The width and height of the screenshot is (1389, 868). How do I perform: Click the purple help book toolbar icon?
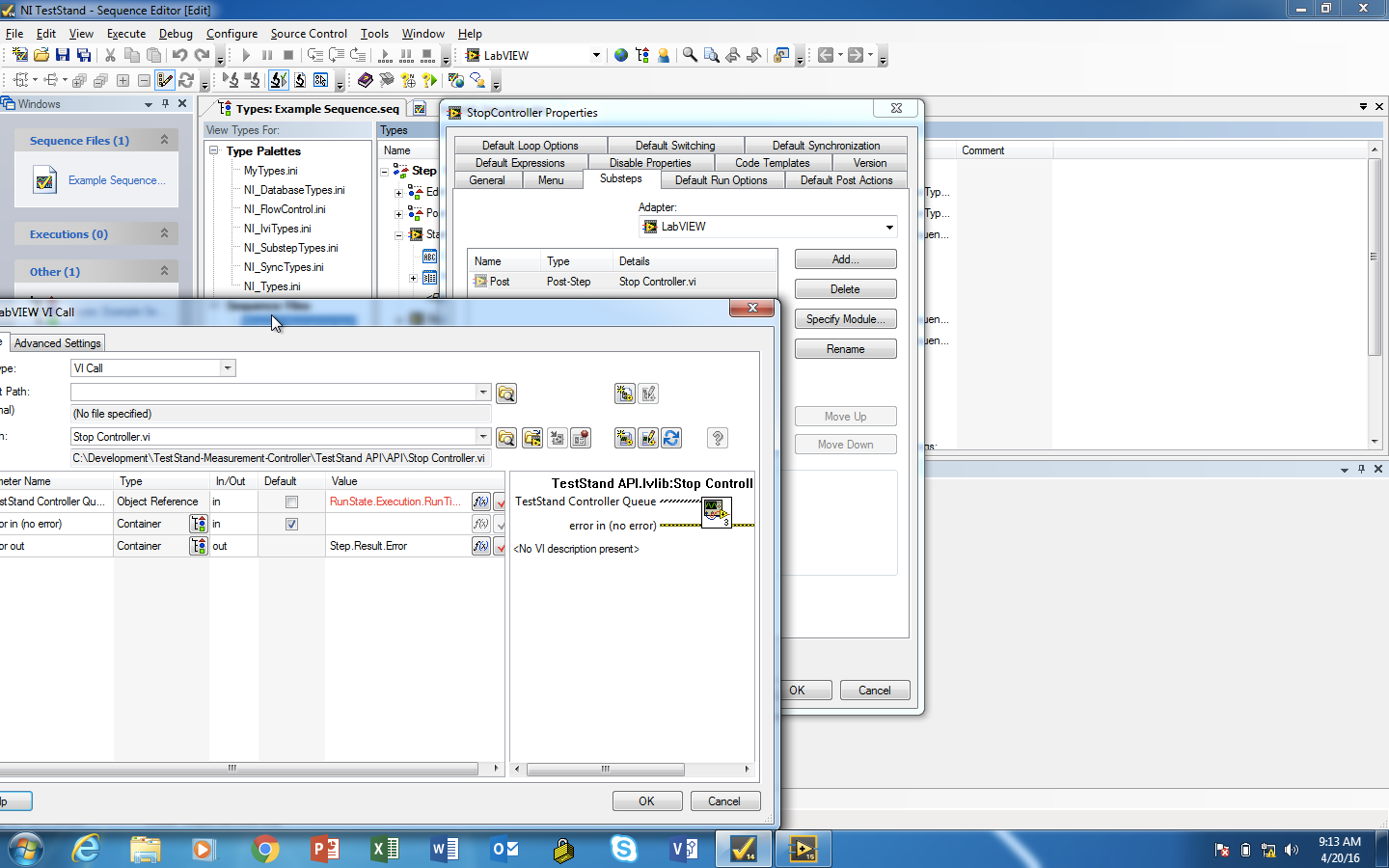coord(365,80)
